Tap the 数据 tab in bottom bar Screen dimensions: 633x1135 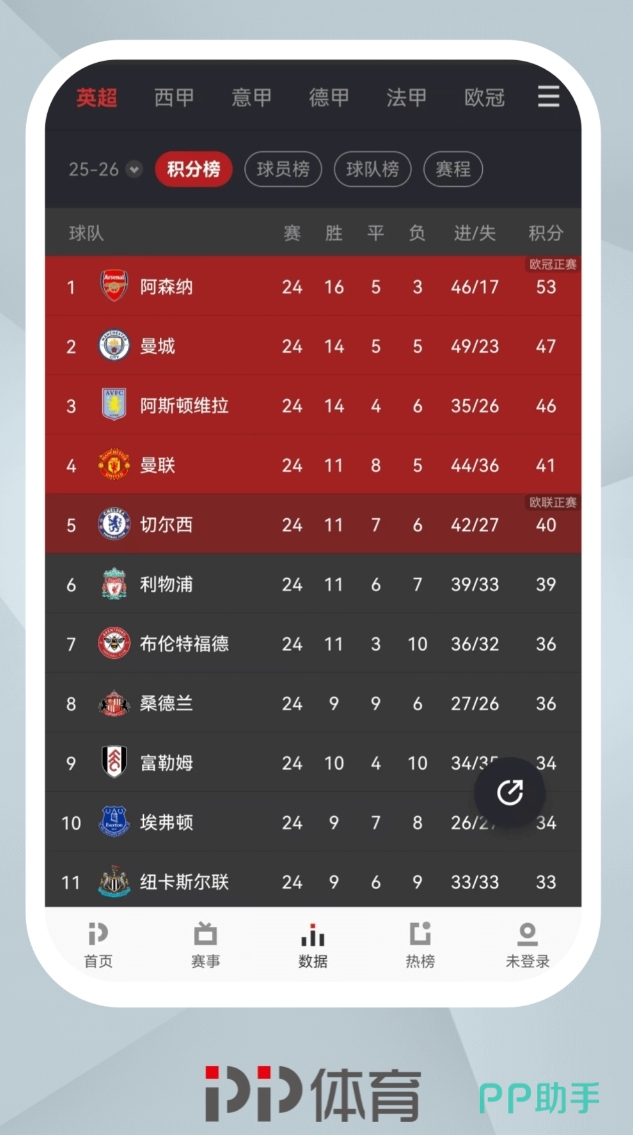(313, 945)
